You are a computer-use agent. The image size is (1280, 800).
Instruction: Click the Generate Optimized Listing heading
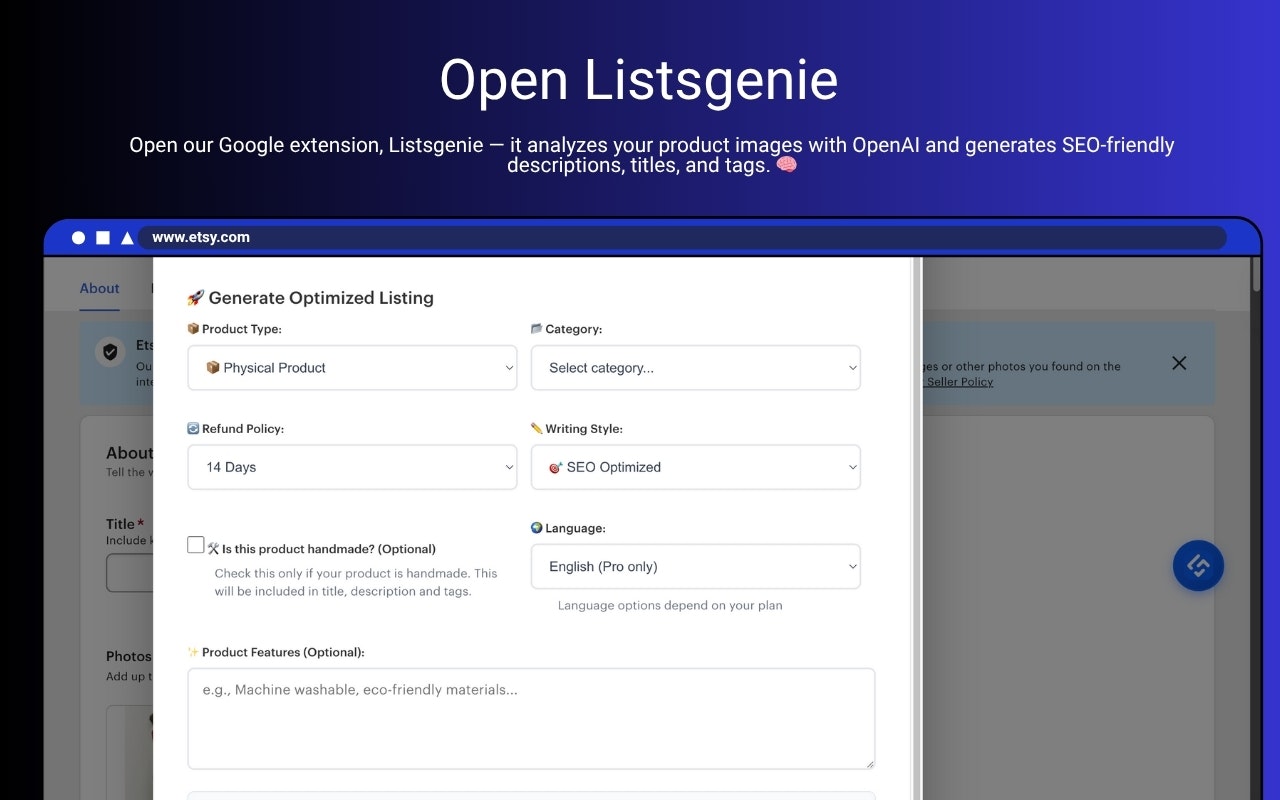(x=310, y=298)
